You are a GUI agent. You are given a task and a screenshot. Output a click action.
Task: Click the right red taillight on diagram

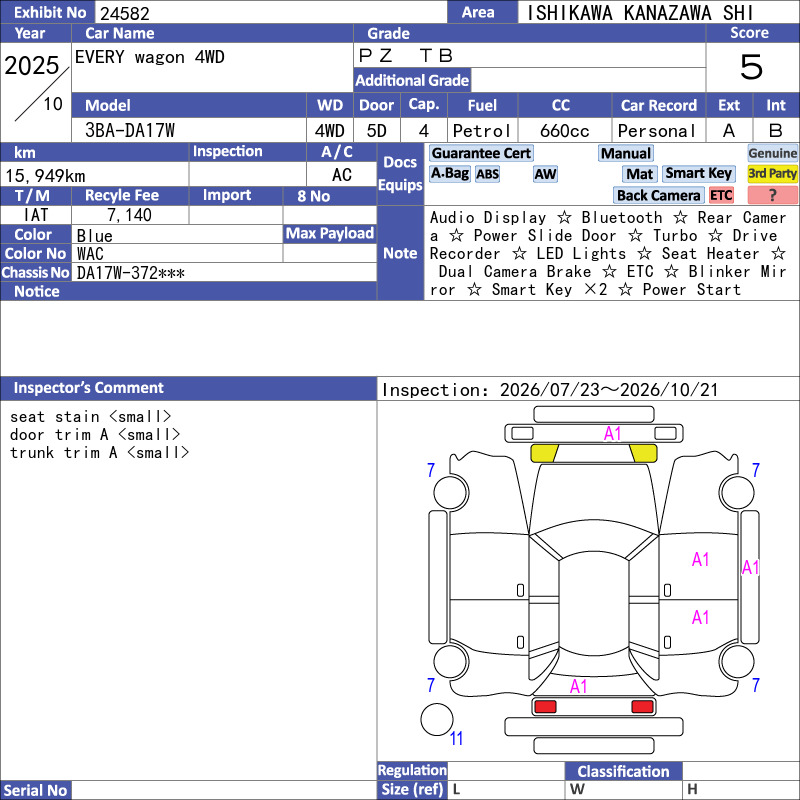tap(642, 707)
